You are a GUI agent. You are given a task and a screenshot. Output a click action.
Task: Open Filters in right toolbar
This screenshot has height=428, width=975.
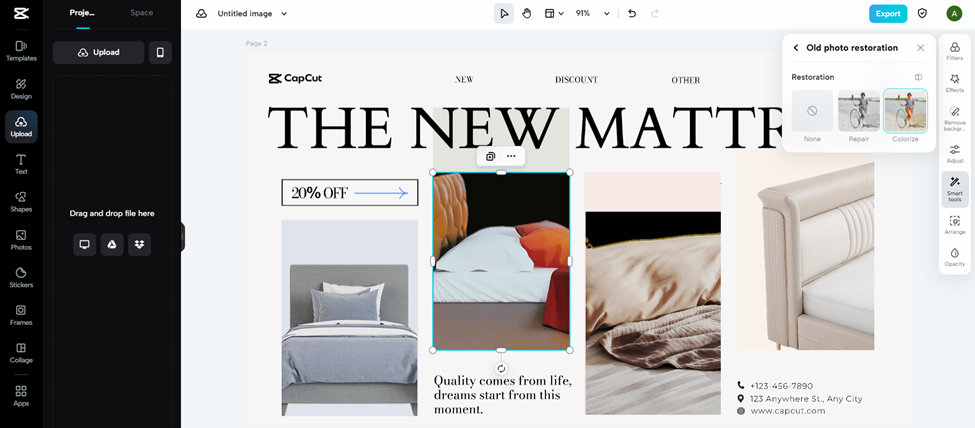pos(954,51)
